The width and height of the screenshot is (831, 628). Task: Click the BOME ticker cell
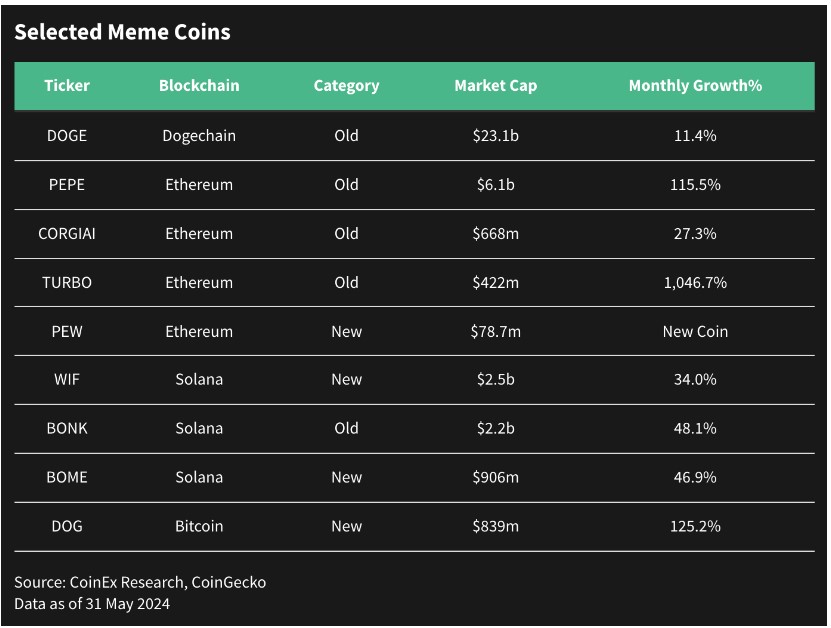[x=67, y=477]
